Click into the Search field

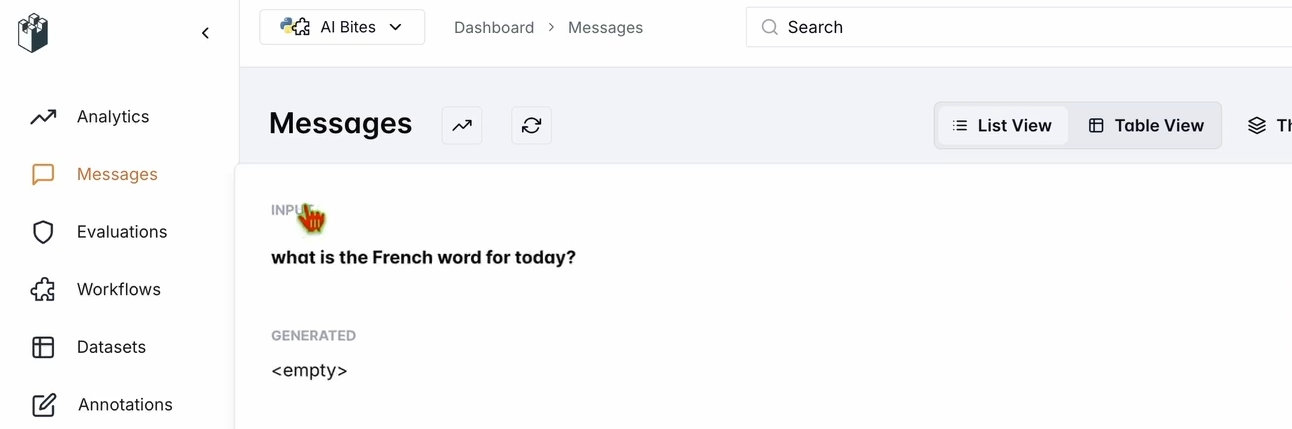tap(1019, 27)
